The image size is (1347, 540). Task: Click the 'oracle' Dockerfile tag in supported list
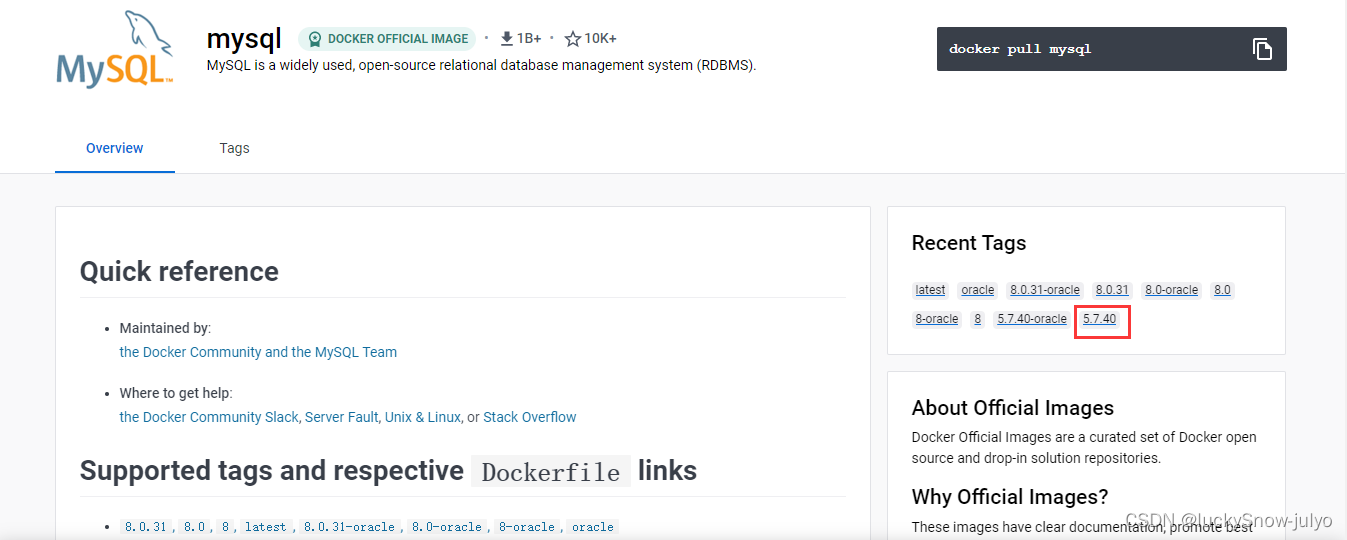pos(593,527)
